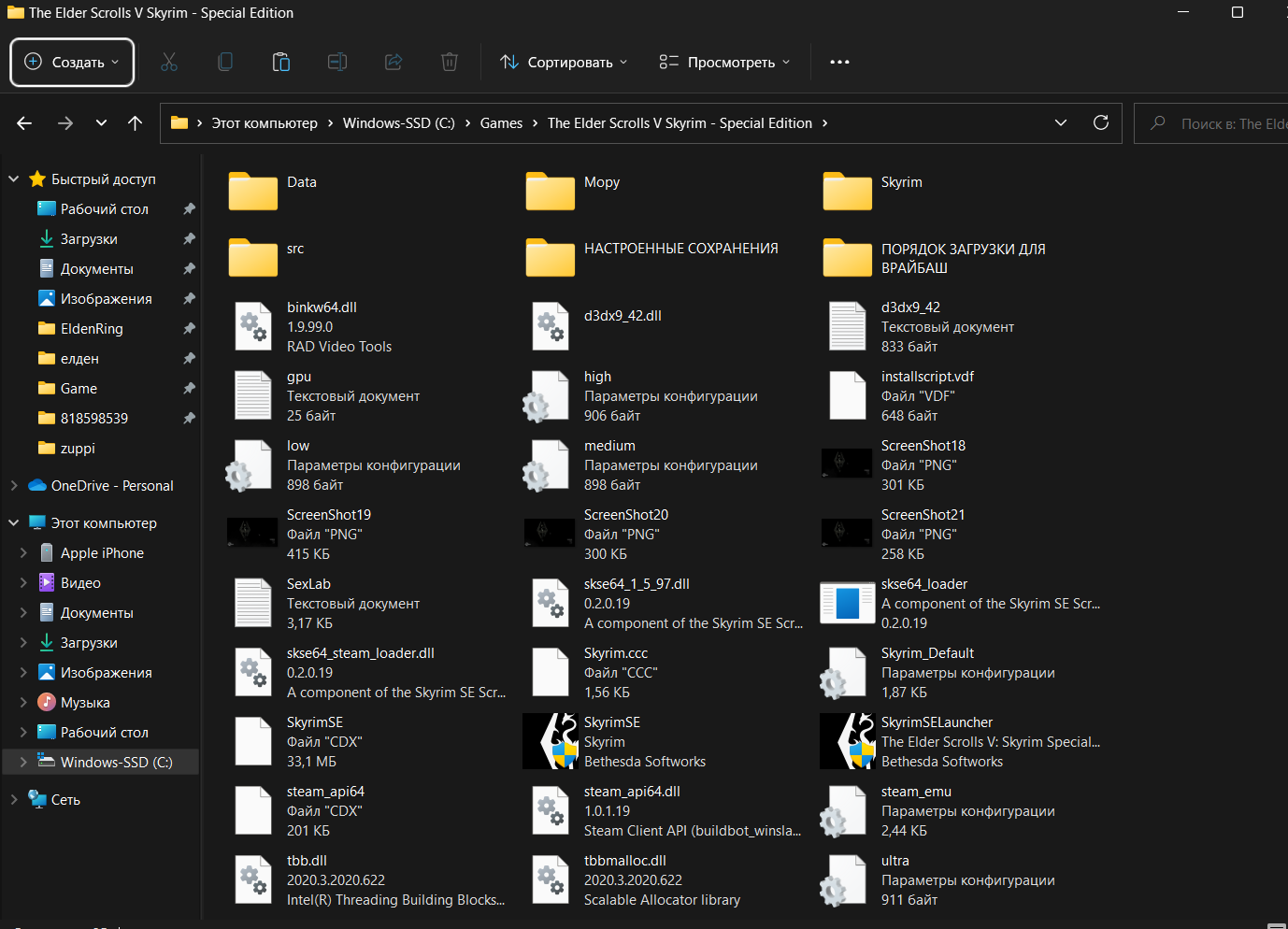The image size is (1288, 929).
Task: Open the three-dots more options menu
Action: 839,63
